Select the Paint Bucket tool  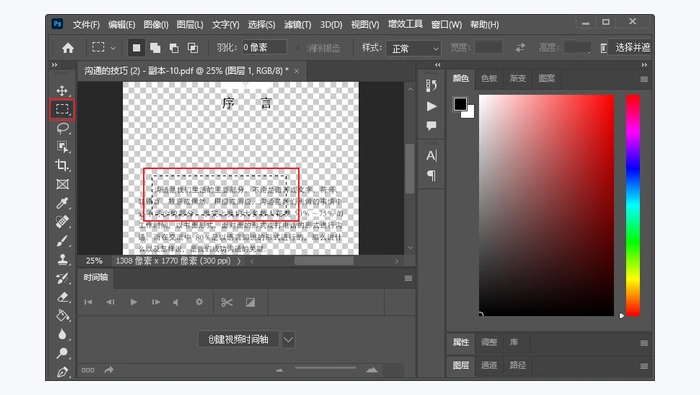62,316
